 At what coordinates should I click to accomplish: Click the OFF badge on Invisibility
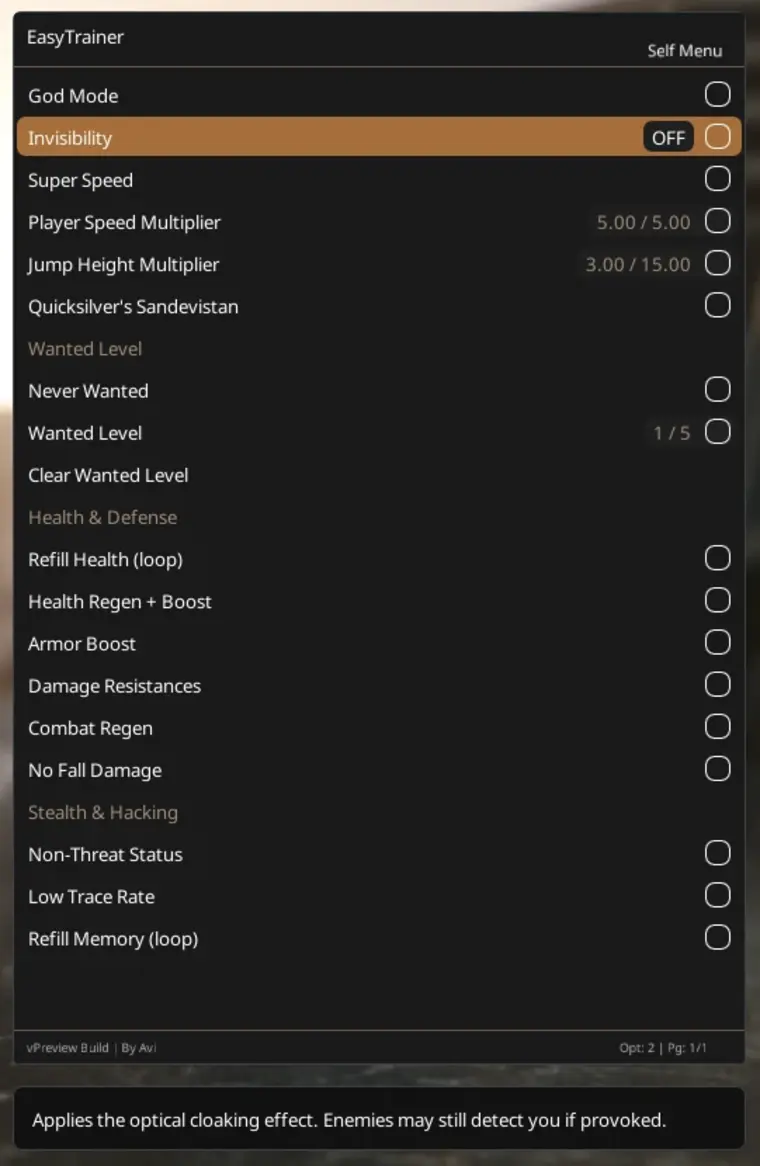click(667, 136)
